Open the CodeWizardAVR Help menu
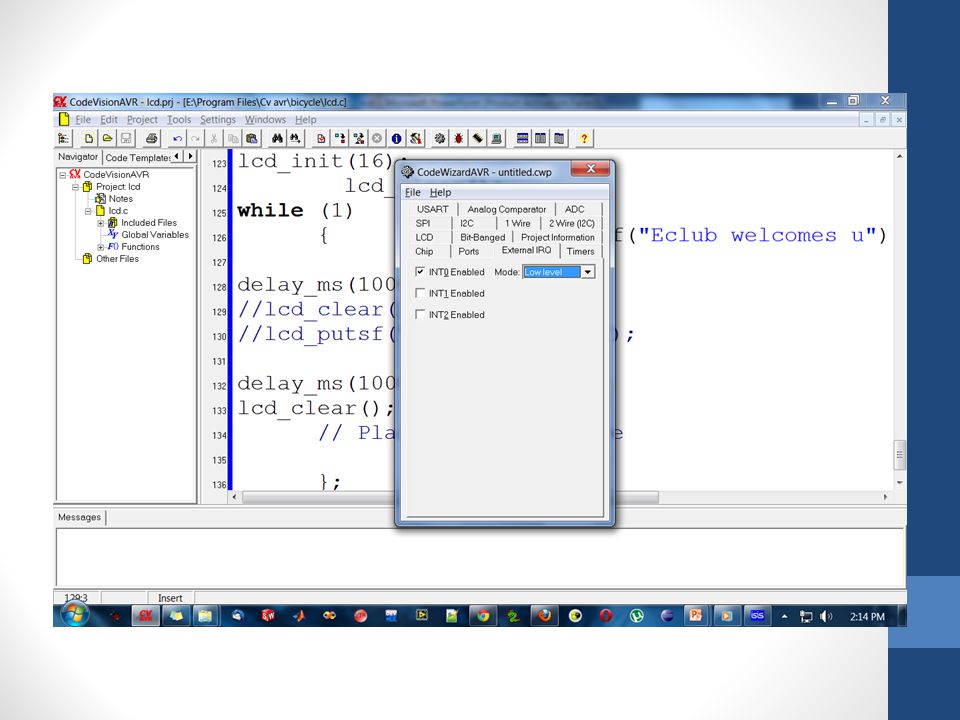The width and height of the screenshot is (960, 720). 440,192
